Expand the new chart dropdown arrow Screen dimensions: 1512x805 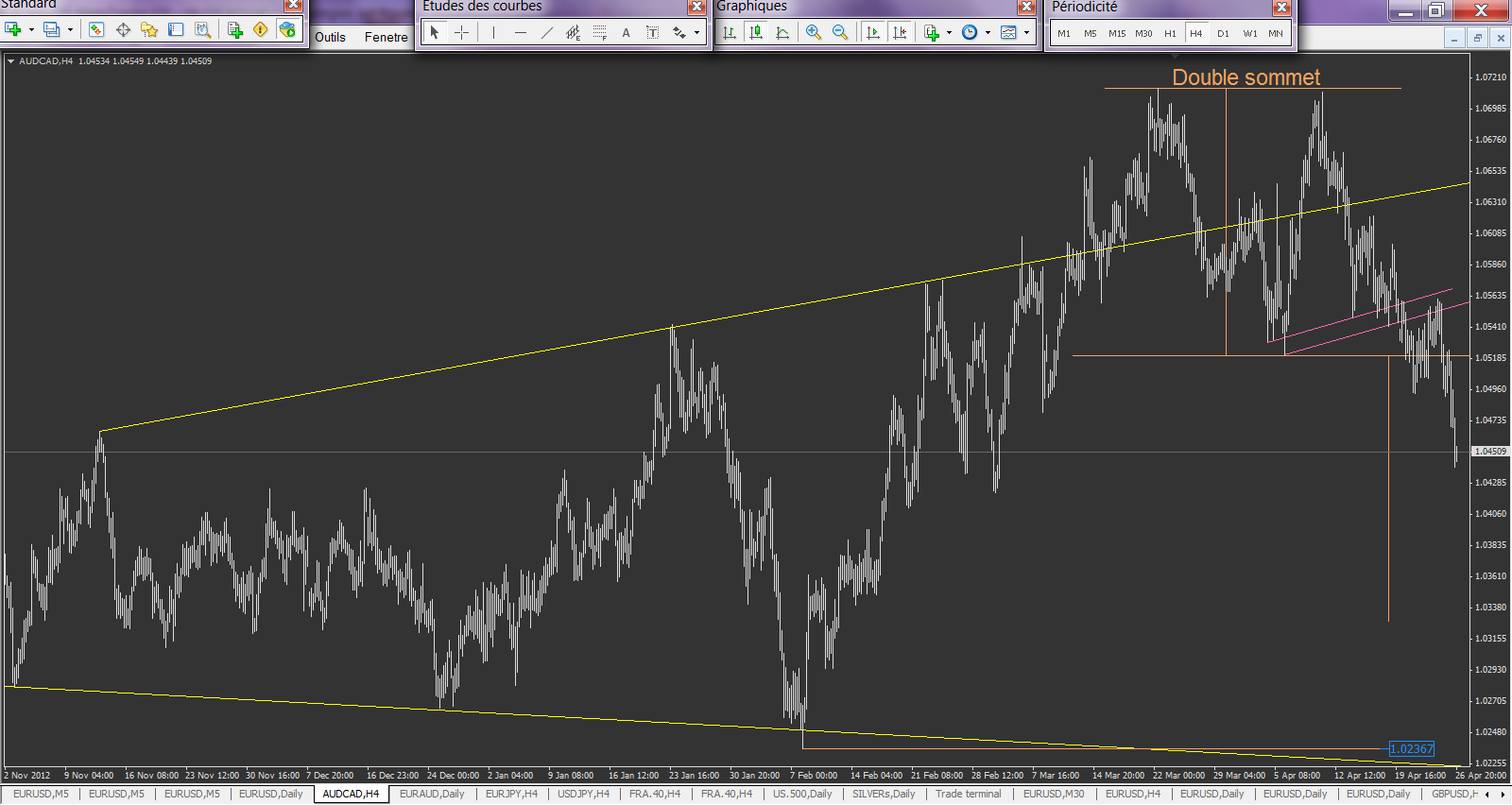click(31, 30)
